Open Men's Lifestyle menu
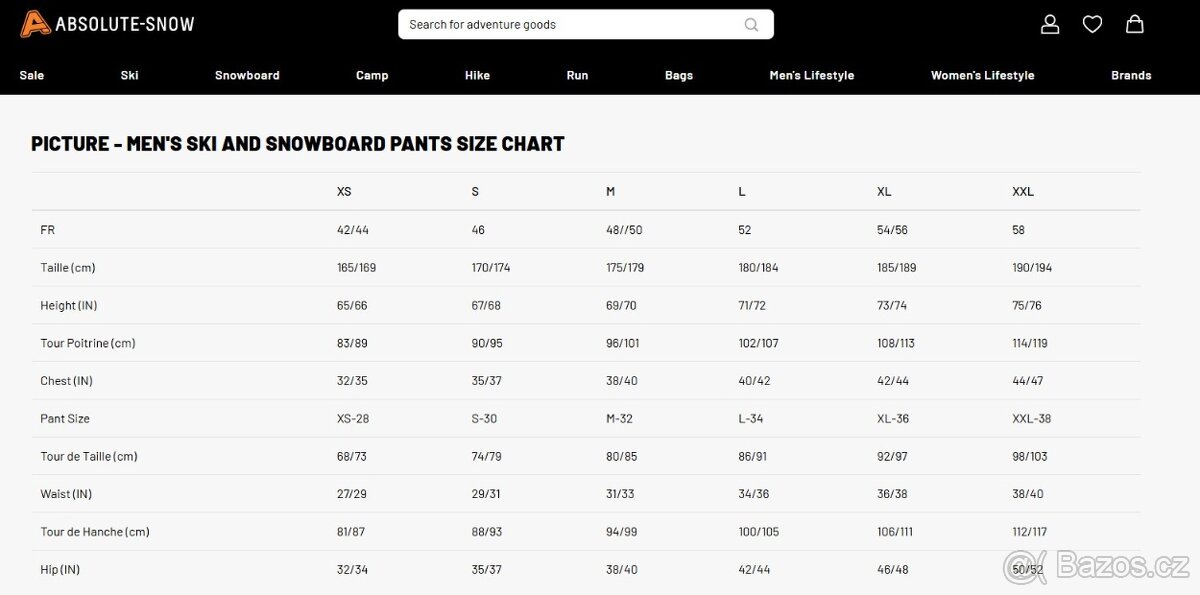This screenshot has width=1200, height=595. 812,75
